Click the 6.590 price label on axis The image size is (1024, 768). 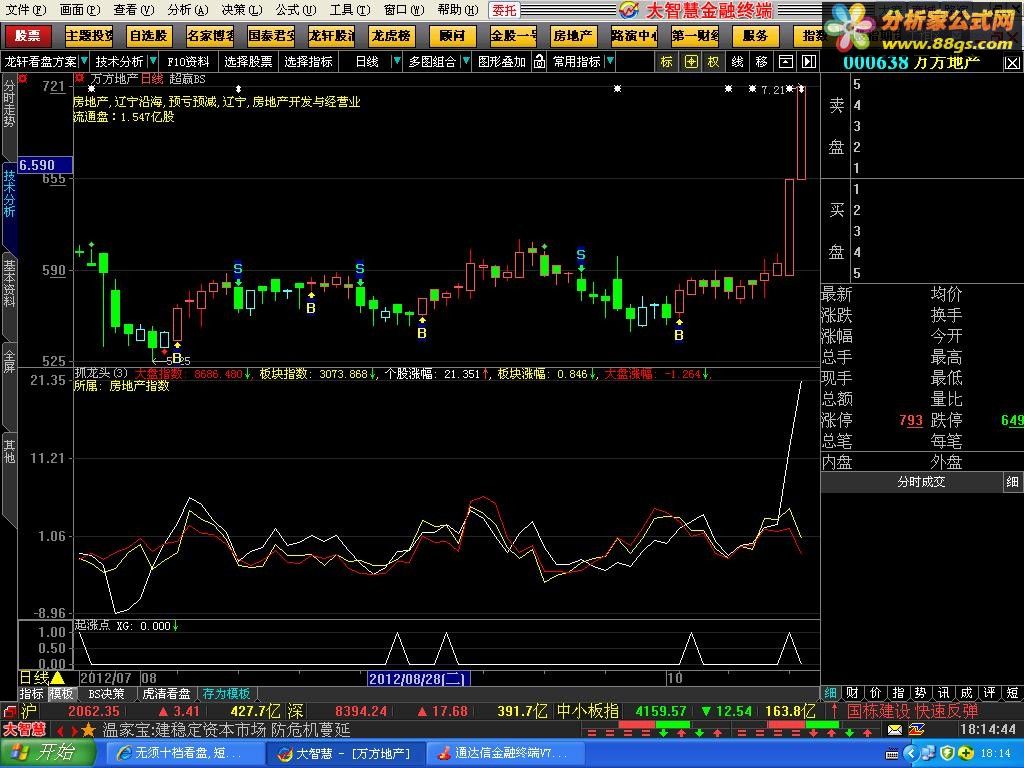pos(44,165)
